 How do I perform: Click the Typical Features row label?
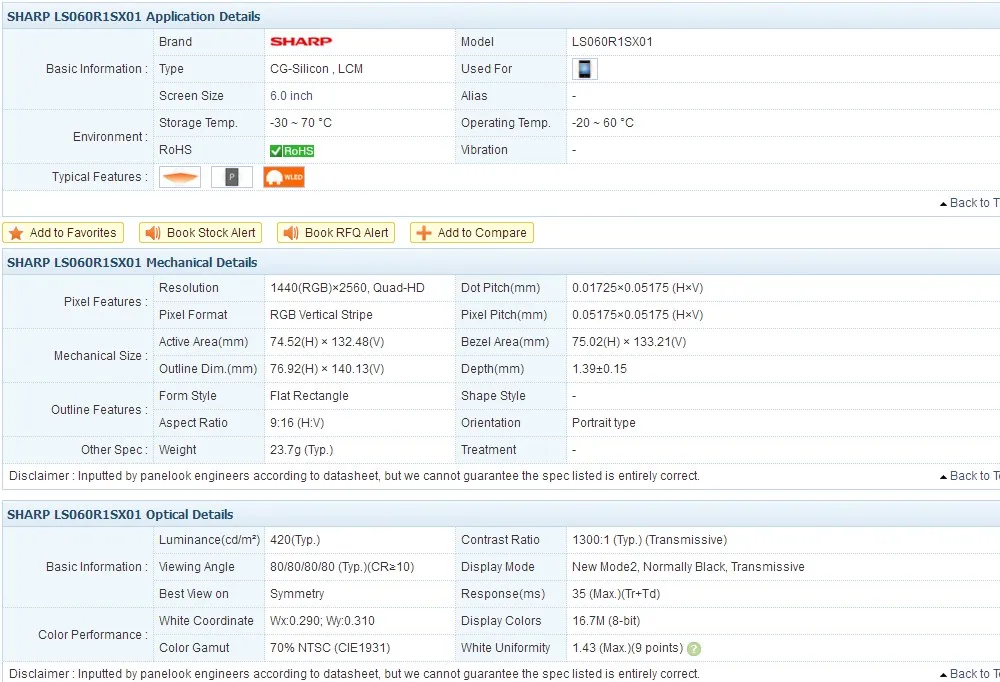99,177
